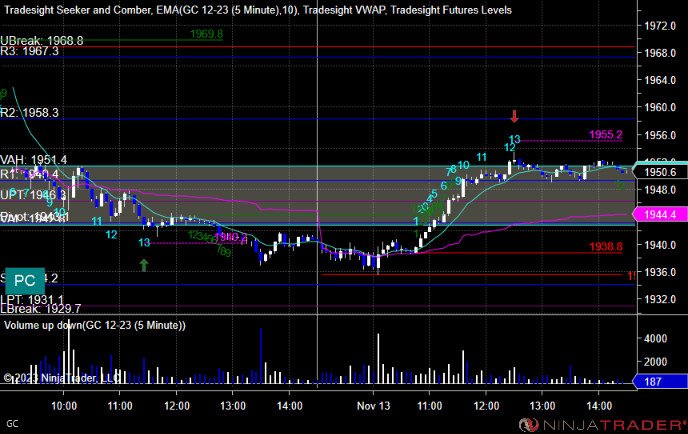The height and width of the screenshot is (434, 688).
Task: Click the cyan 13 count near green arrow
Action: [x=144, y=242]
